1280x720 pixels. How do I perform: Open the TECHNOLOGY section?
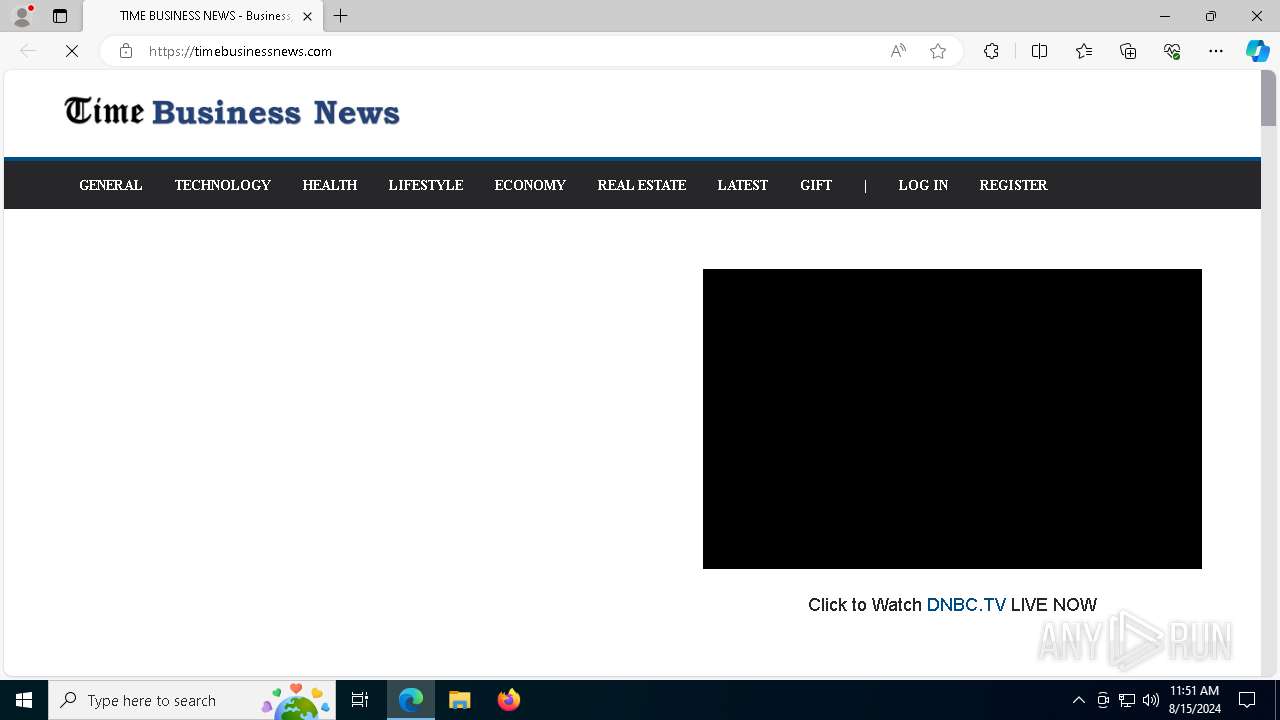coord(223,185)
